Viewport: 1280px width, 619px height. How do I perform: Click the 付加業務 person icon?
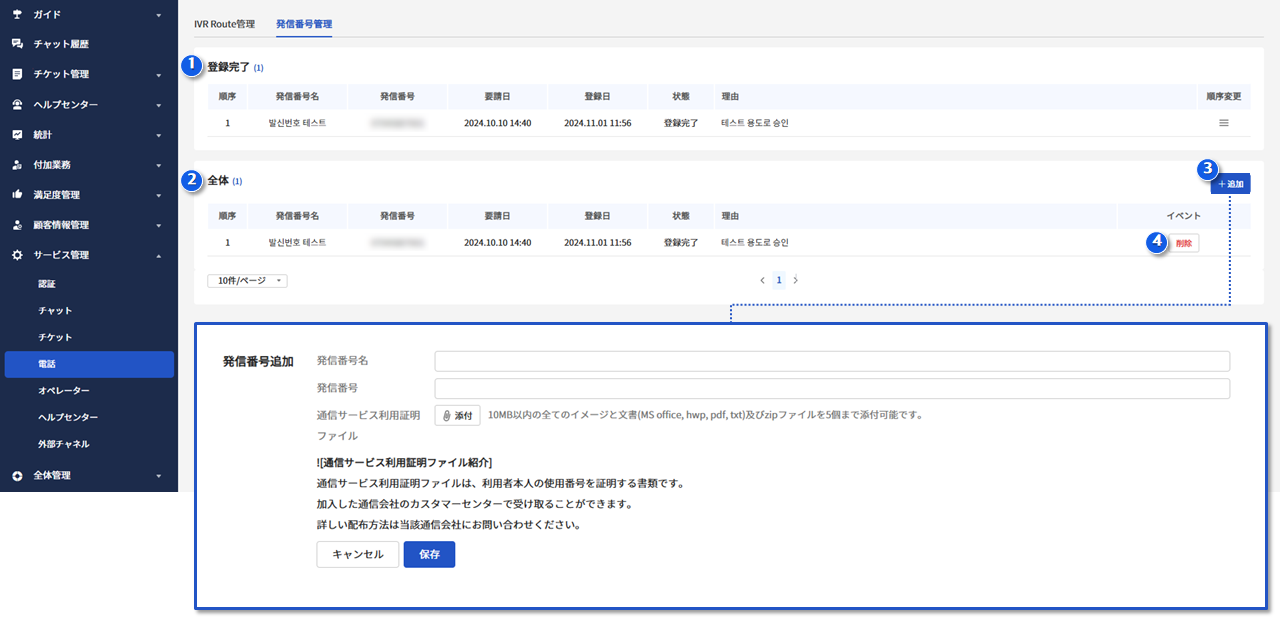tap(17, 165)
